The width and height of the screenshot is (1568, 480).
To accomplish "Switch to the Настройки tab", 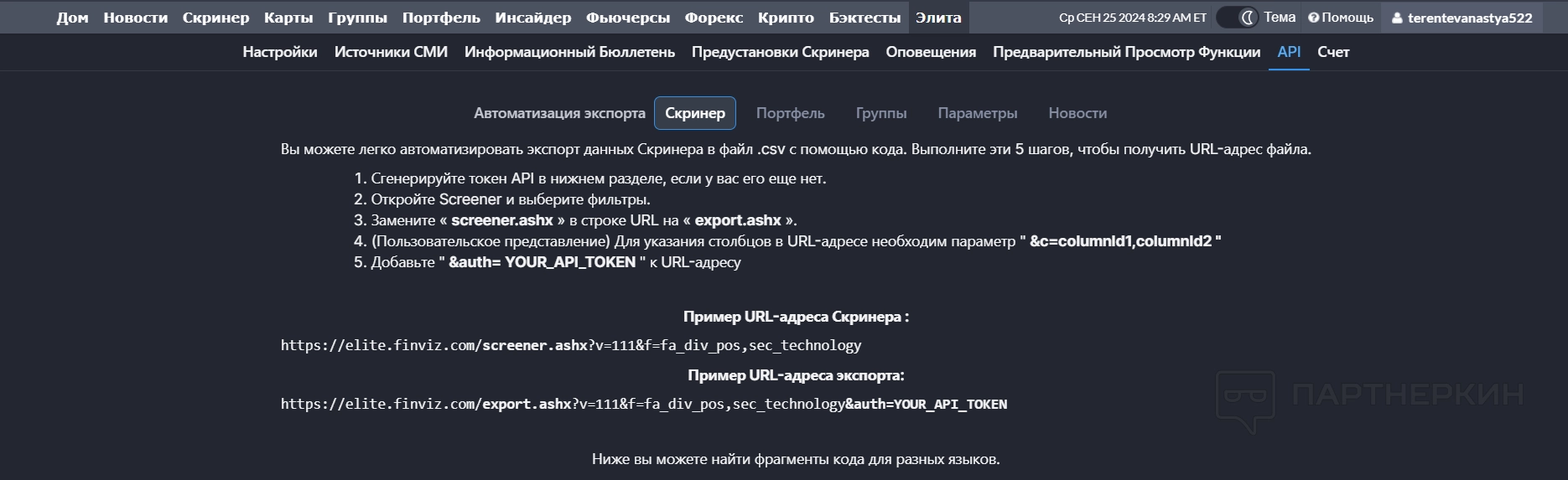I will [280, 52].
